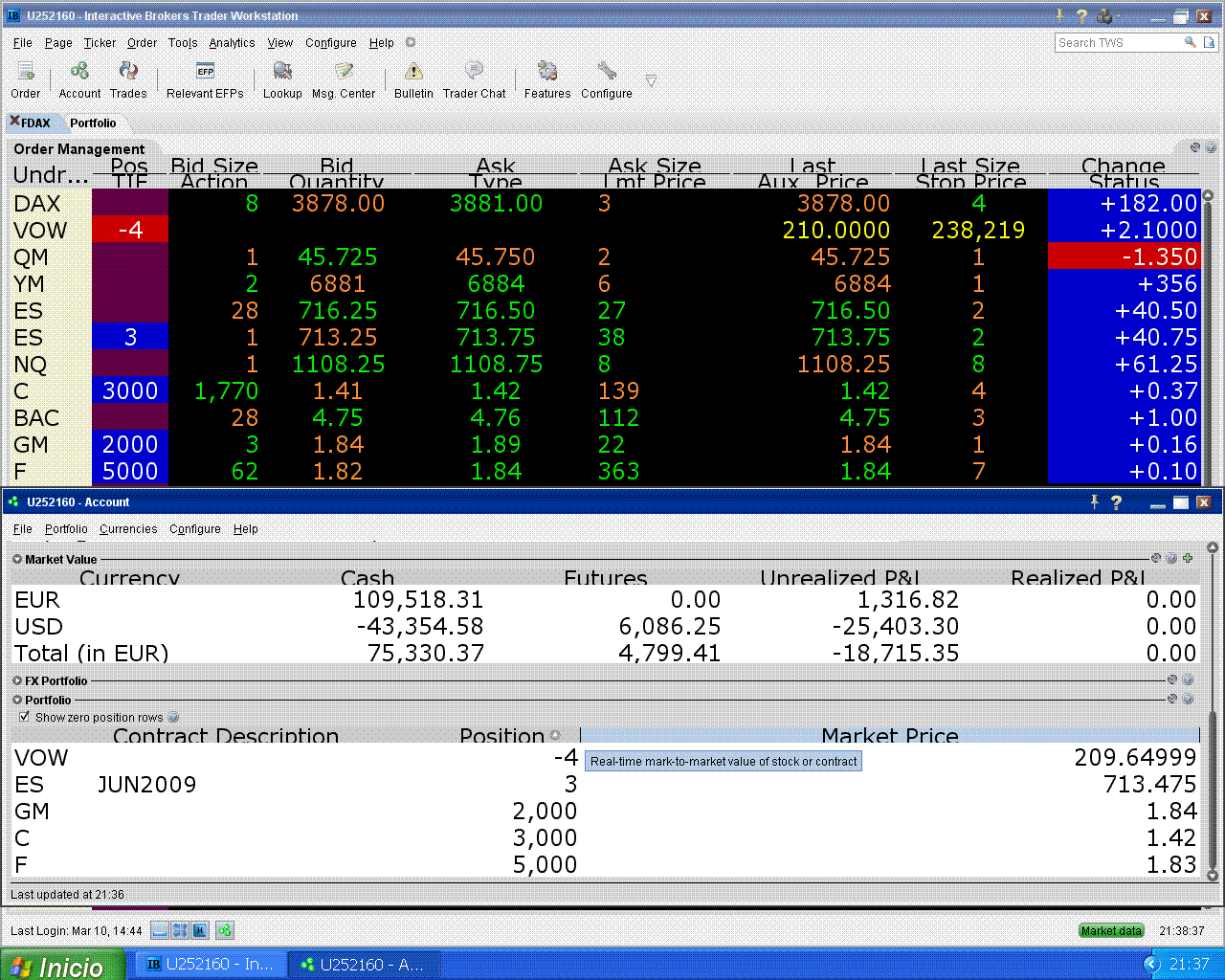The height and width of the screenshot is (980, 1225).
Task: Click the ES JUN2009 contract row
Action: click(605, 785)
